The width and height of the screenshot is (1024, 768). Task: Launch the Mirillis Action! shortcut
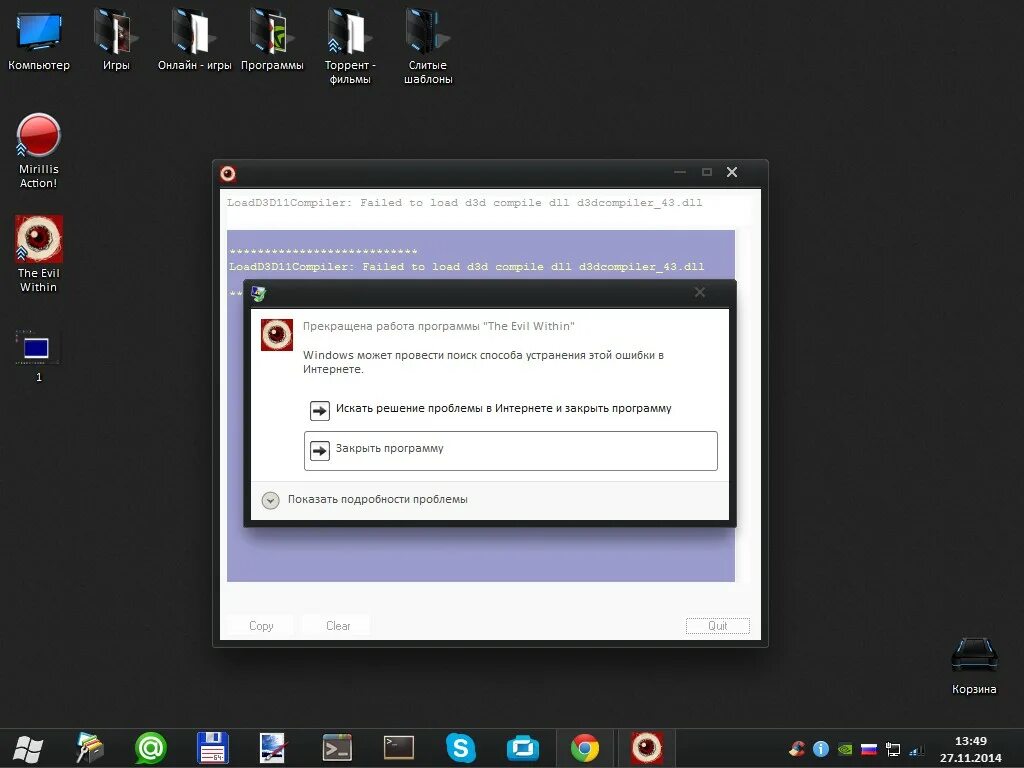tap(39, 151)
